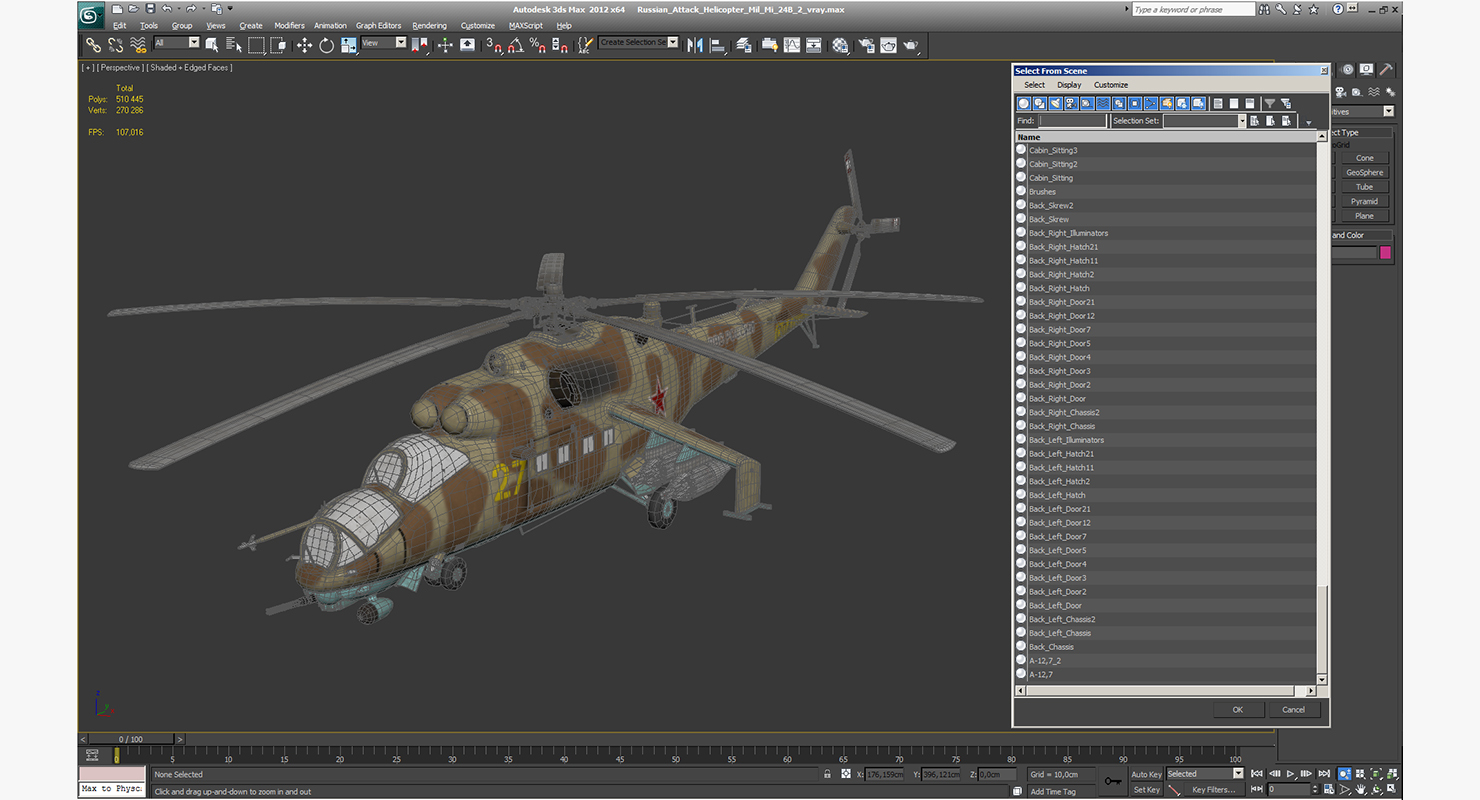Click the Maximize Viewport Toggle icon

pos(1393,789)
